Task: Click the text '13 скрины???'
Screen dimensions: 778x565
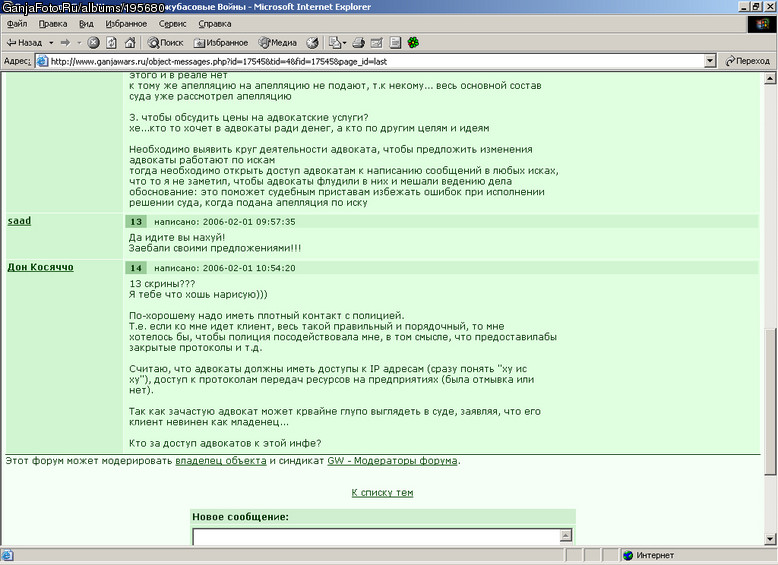Action: pos(162,284)
